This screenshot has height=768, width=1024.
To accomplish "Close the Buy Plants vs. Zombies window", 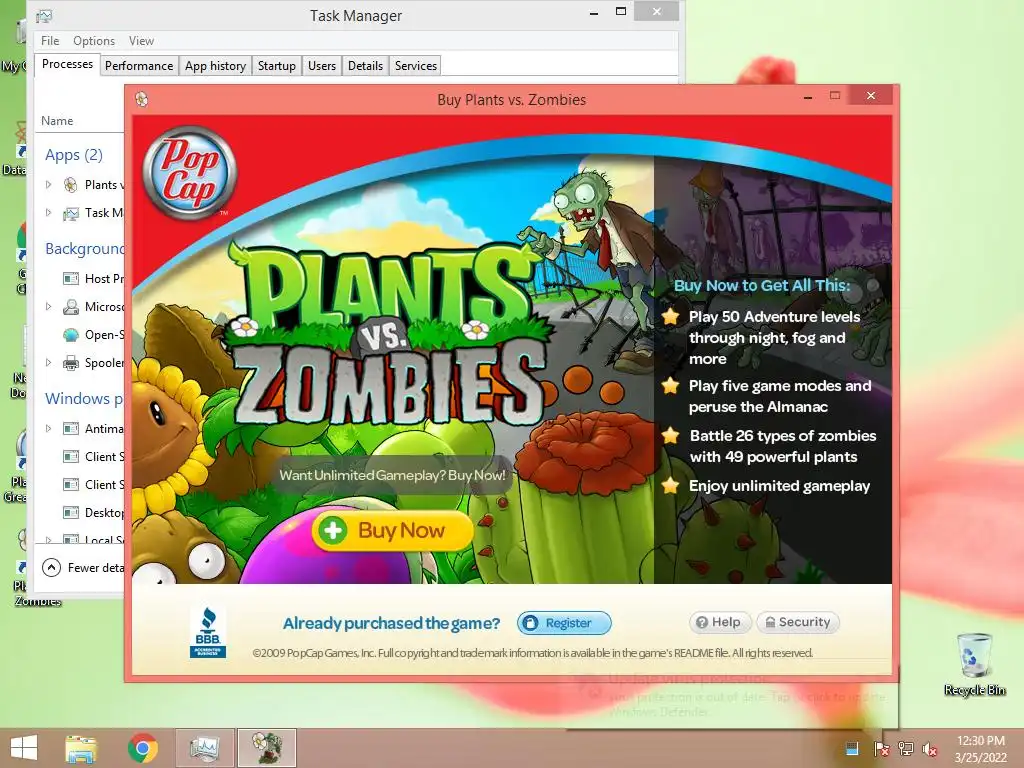I will [x=871, y=95].
